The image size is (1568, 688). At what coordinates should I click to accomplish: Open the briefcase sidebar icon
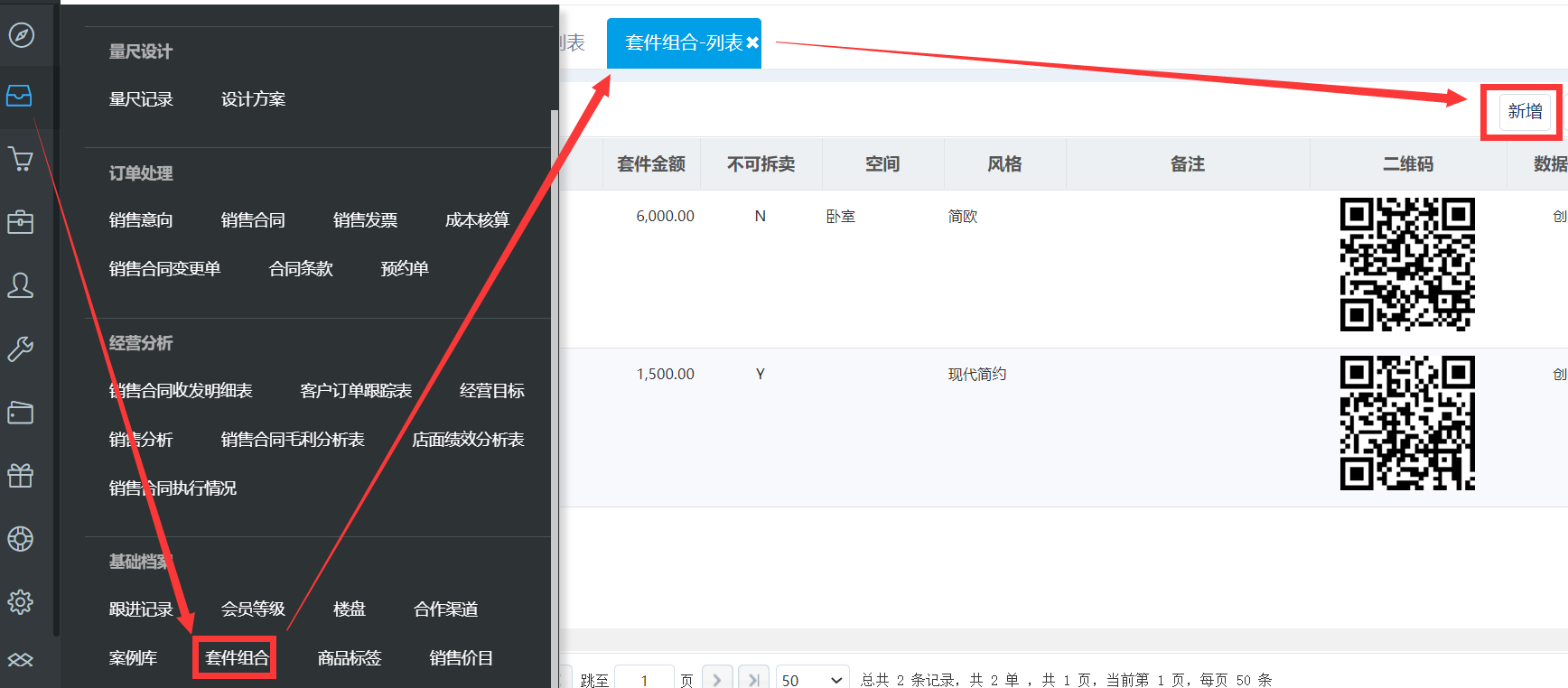click(x=21, y=222)
